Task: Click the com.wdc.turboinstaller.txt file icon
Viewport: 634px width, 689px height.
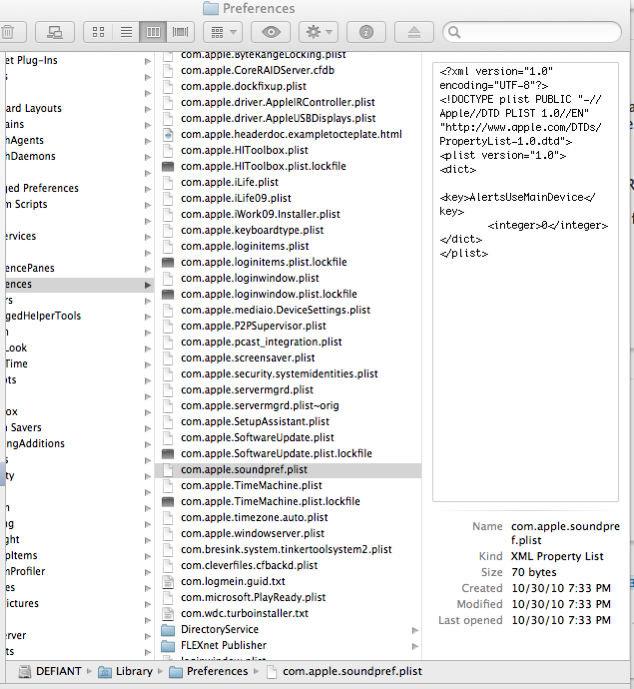Action: pos(168,613)
